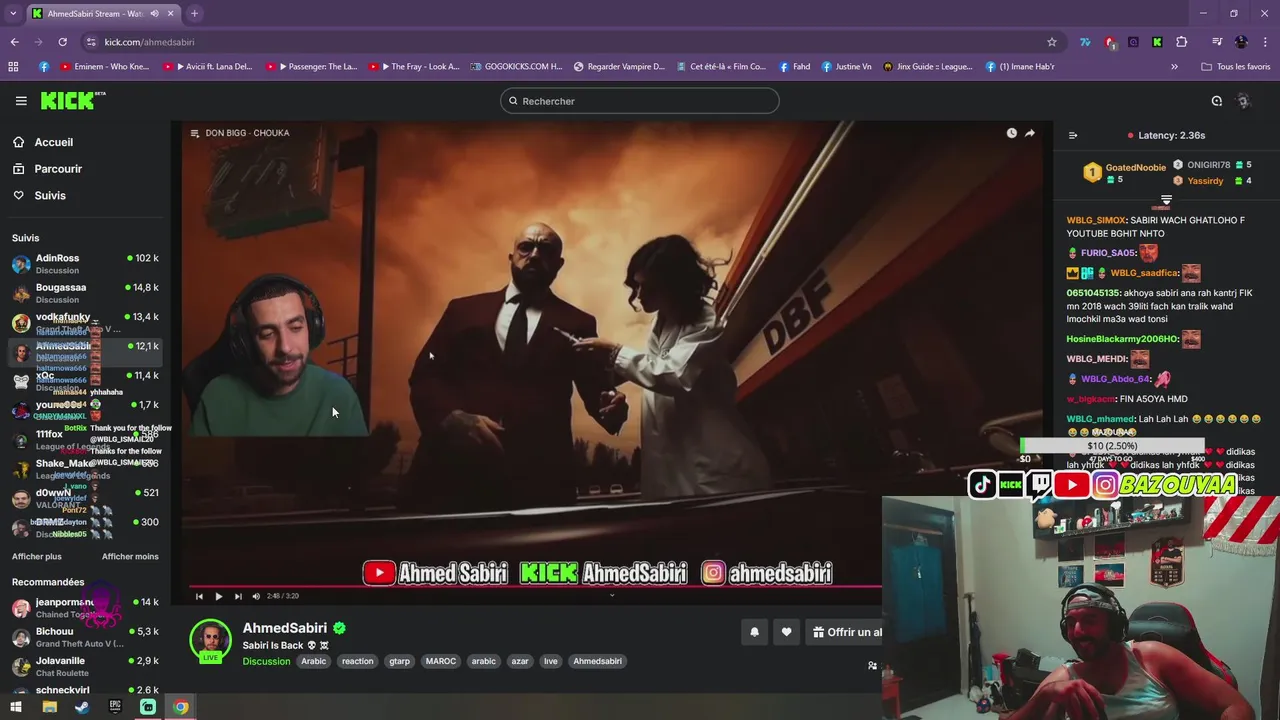Open Bichouu recommended channel
Viewport: 1280px width, 720px height.
[x=85, y=637]
